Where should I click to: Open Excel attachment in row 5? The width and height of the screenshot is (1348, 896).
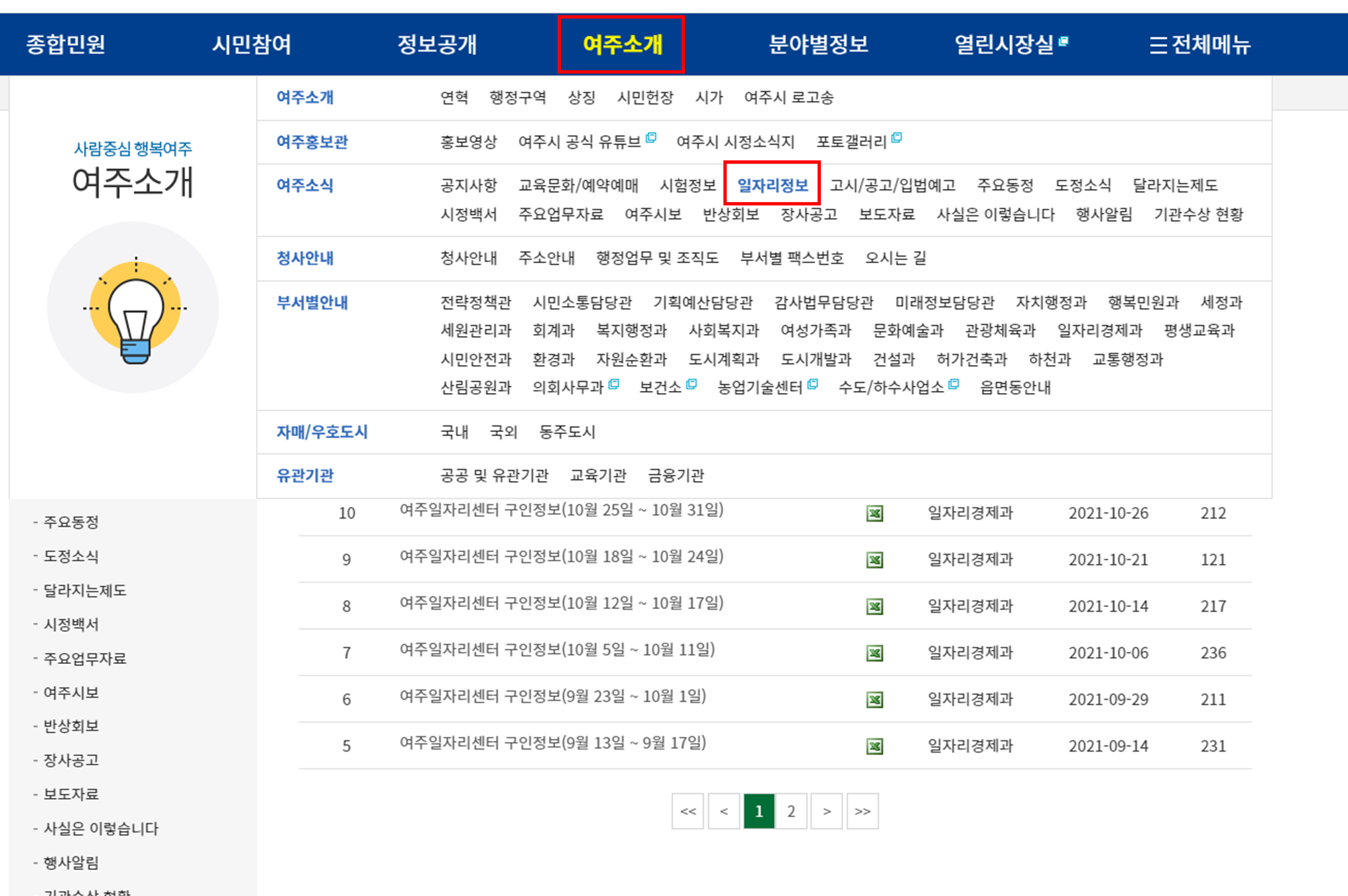[x=875, y=746]
